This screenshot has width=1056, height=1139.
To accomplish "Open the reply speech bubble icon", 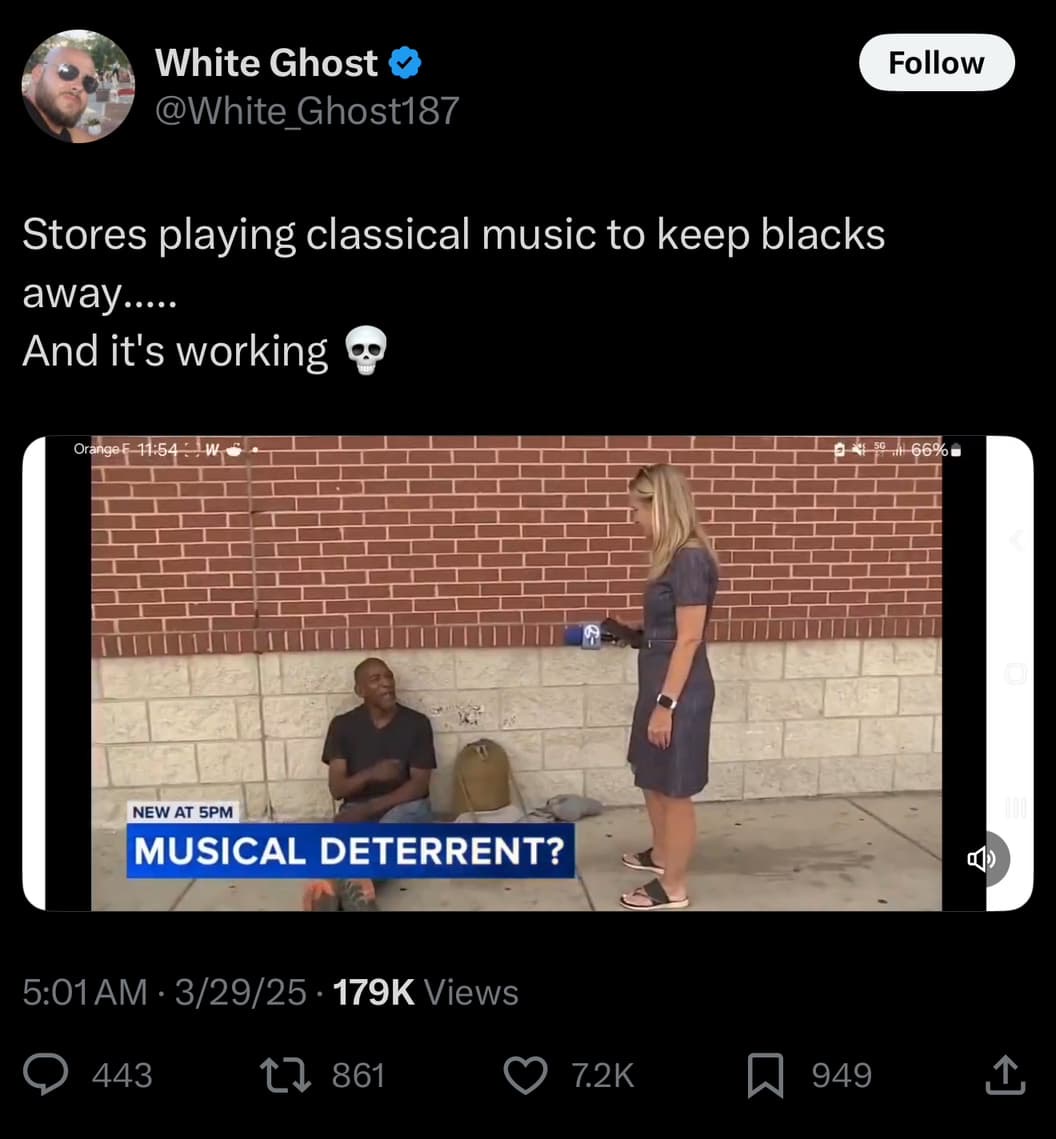I will click(46, 1074).
